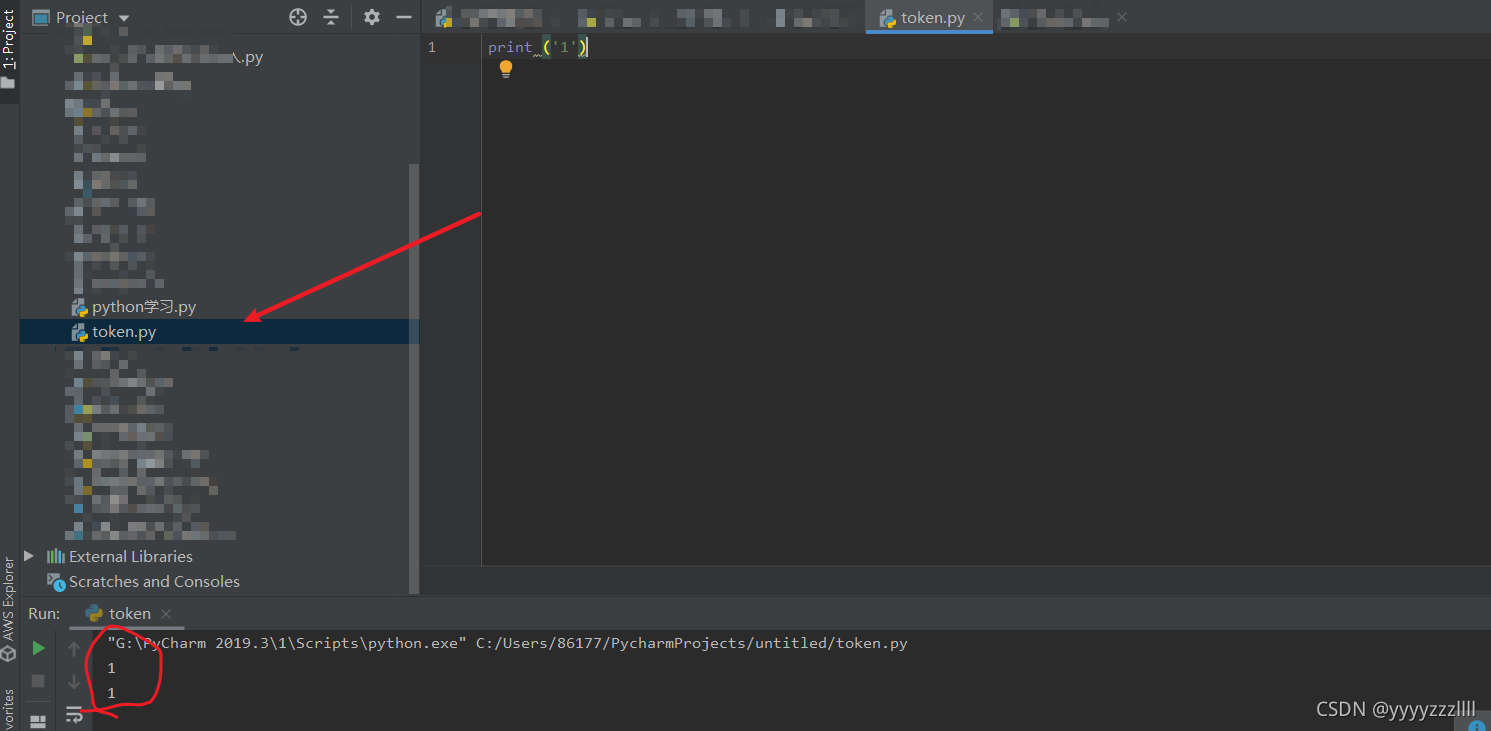Click the print statement in editor
Image resolution: width=1491 pixels, height=731 pixels.
(x=538, y=47)
